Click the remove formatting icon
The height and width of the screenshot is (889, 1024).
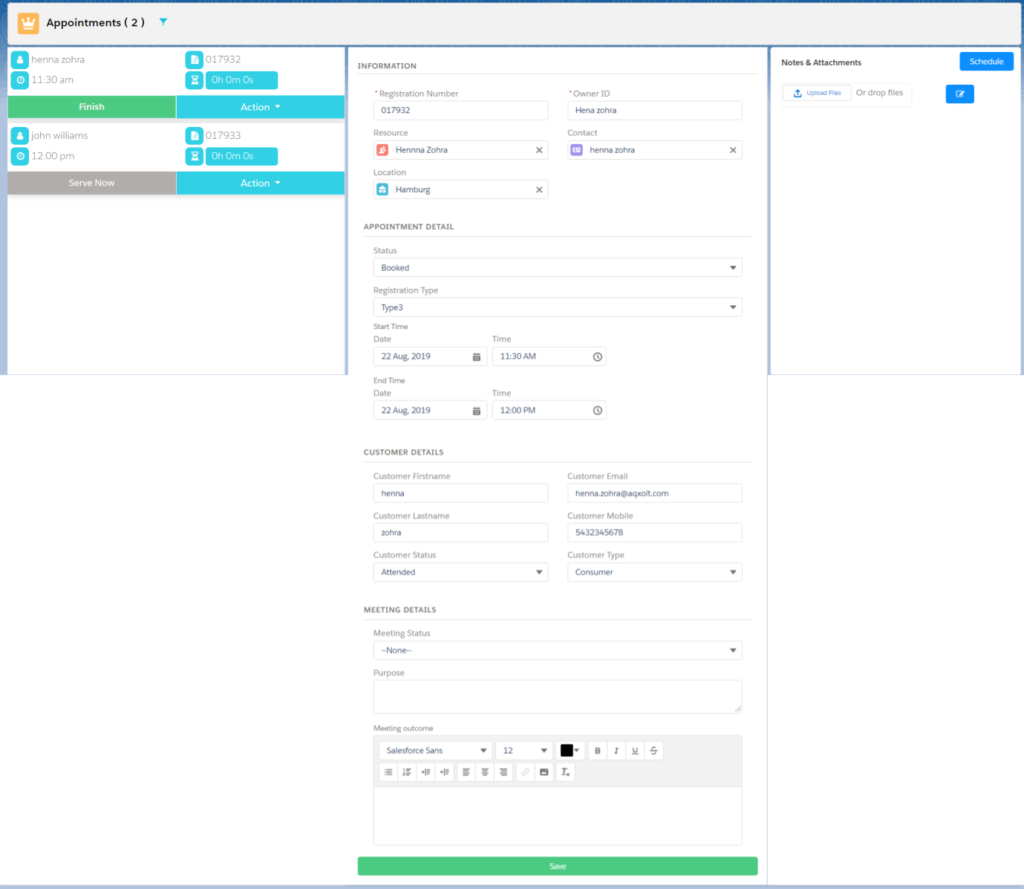(x=565, y=772)
